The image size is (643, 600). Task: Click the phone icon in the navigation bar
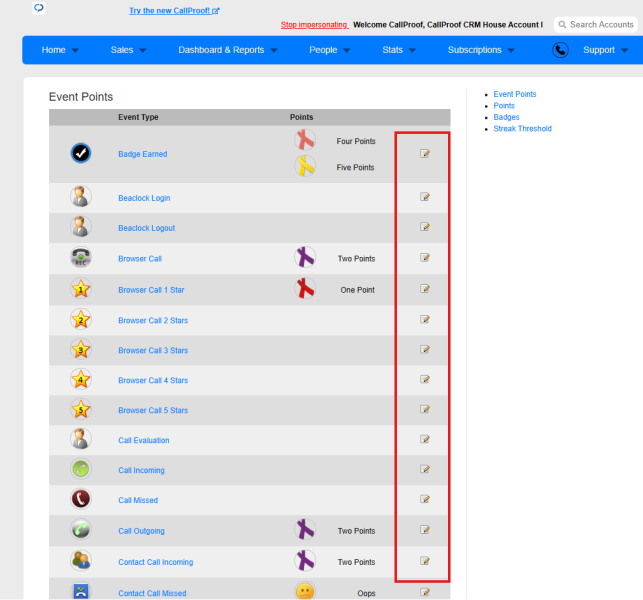560,50
